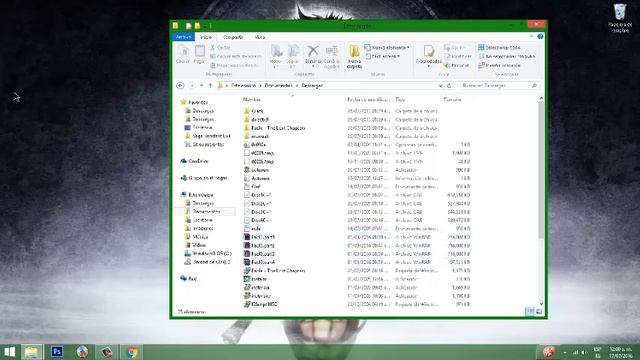Create a folder with Nueva carpeta

coord(354,56)
